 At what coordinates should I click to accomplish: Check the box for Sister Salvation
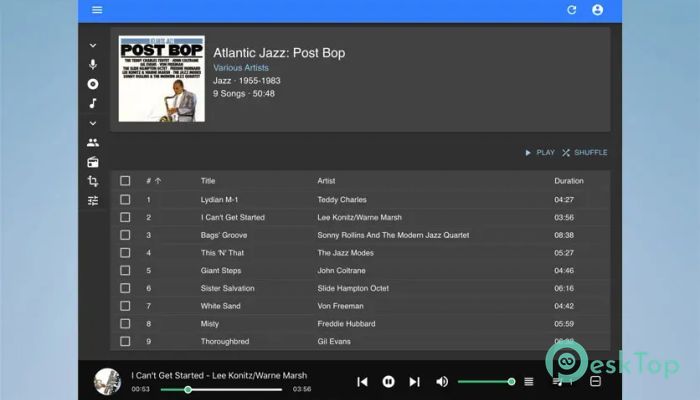[125, 288]
